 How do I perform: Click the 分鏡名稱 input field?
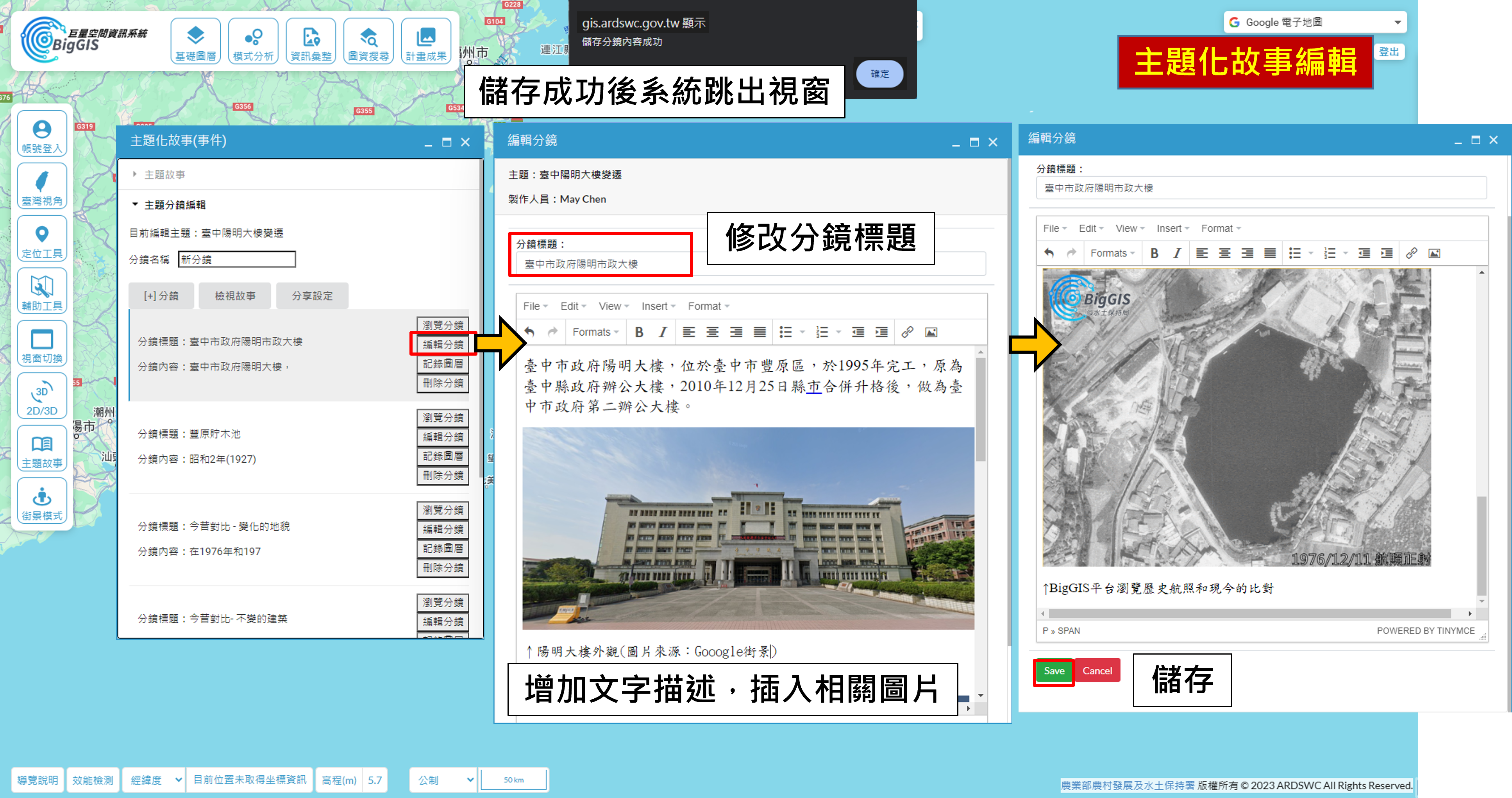pyautogui.click(x=236, y=259)
